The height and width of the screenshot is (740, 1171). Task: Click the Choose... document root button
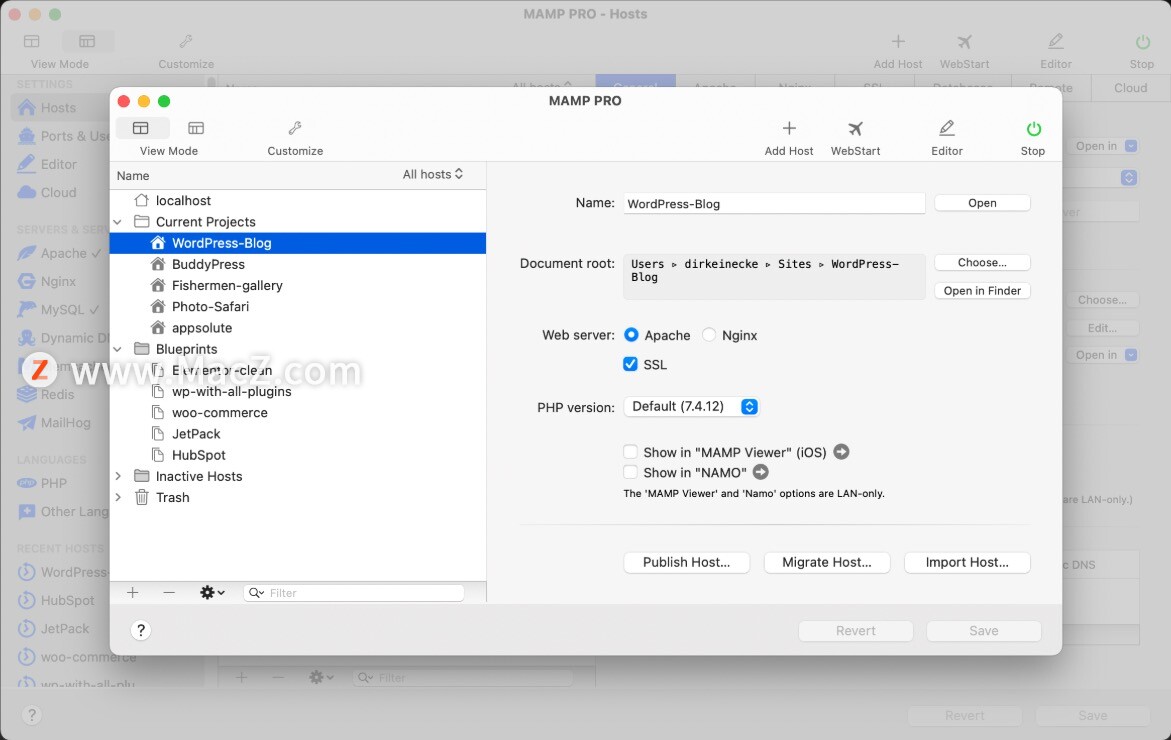(x=982, y=262)
